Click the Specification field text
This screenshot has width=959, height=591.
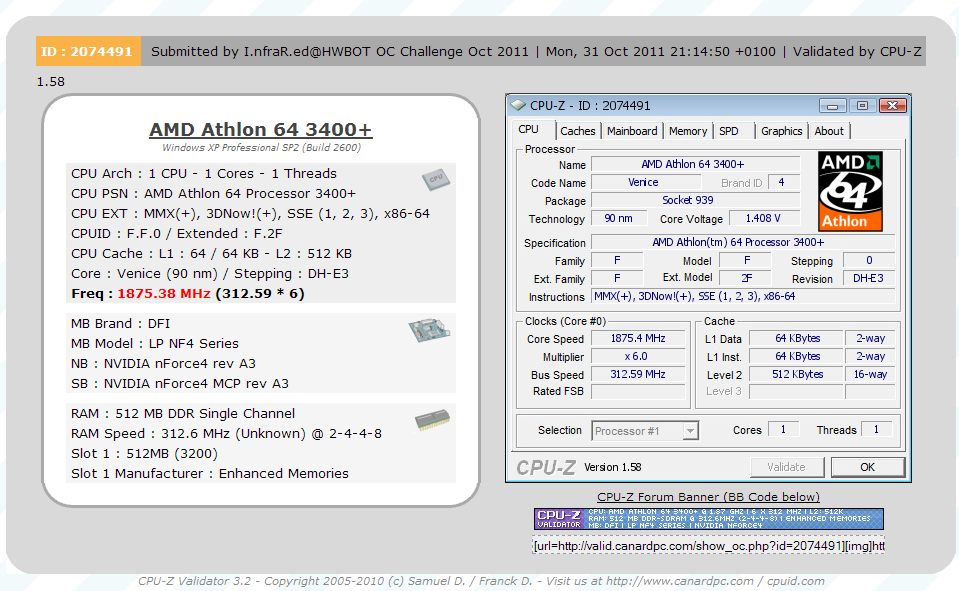click(742, 242)
